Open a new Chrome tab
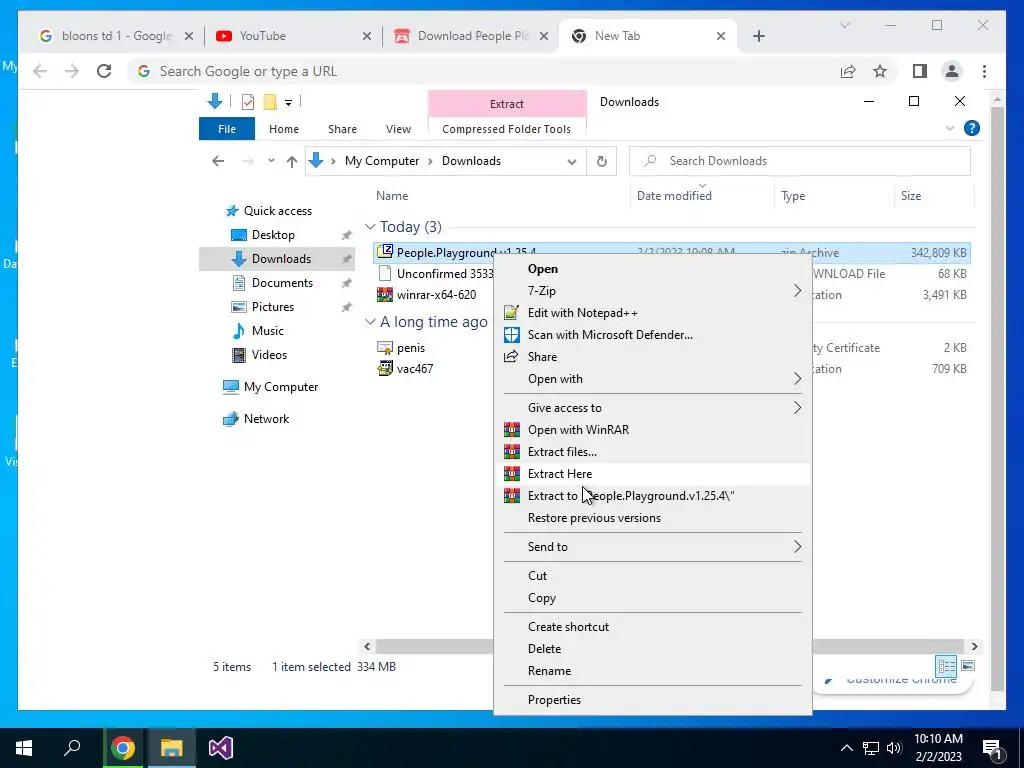 click(758, 36)
